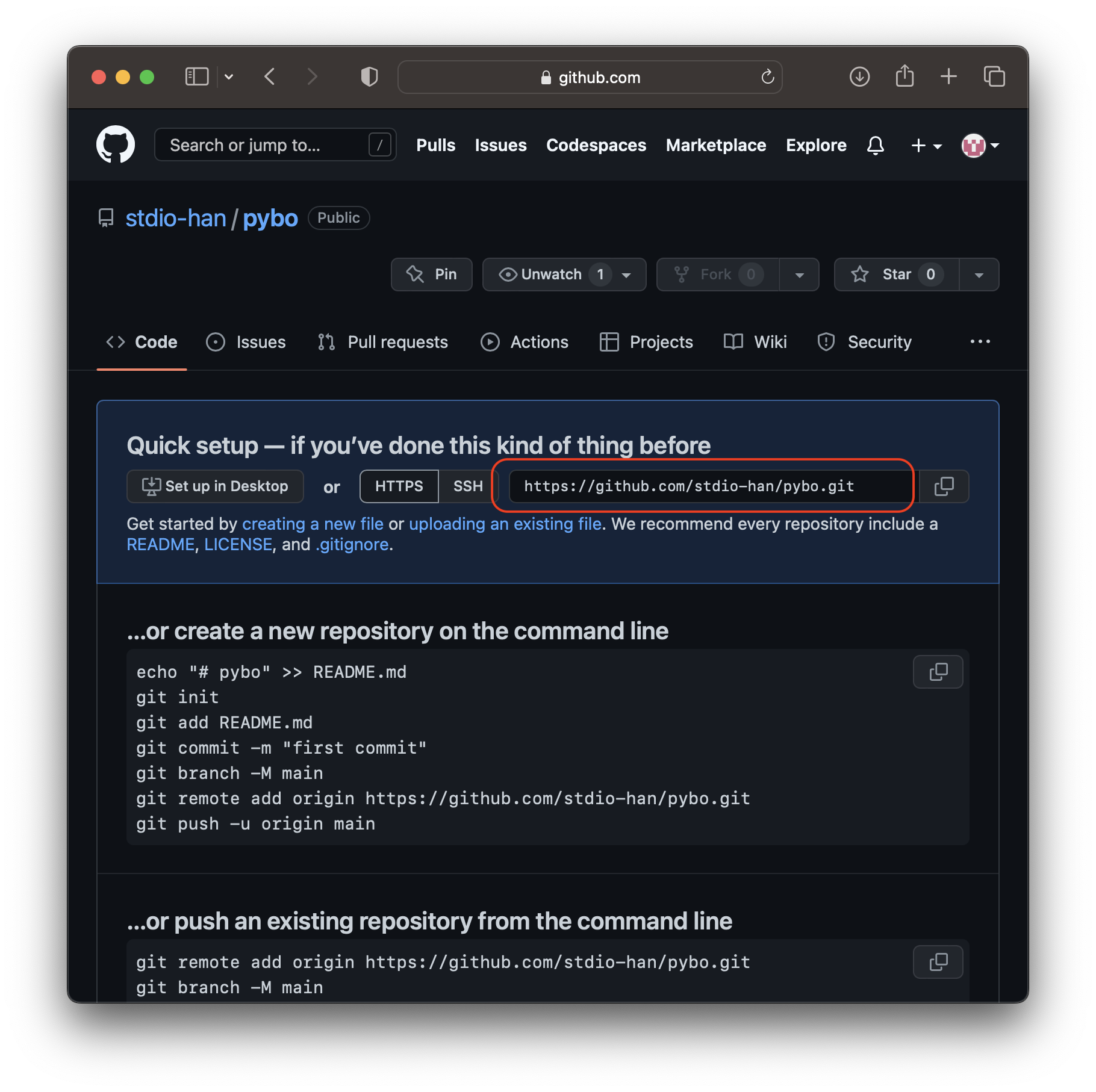Expand Safari sidebar options chevron
1096x1092 pixels.
(x=229, y=77)
